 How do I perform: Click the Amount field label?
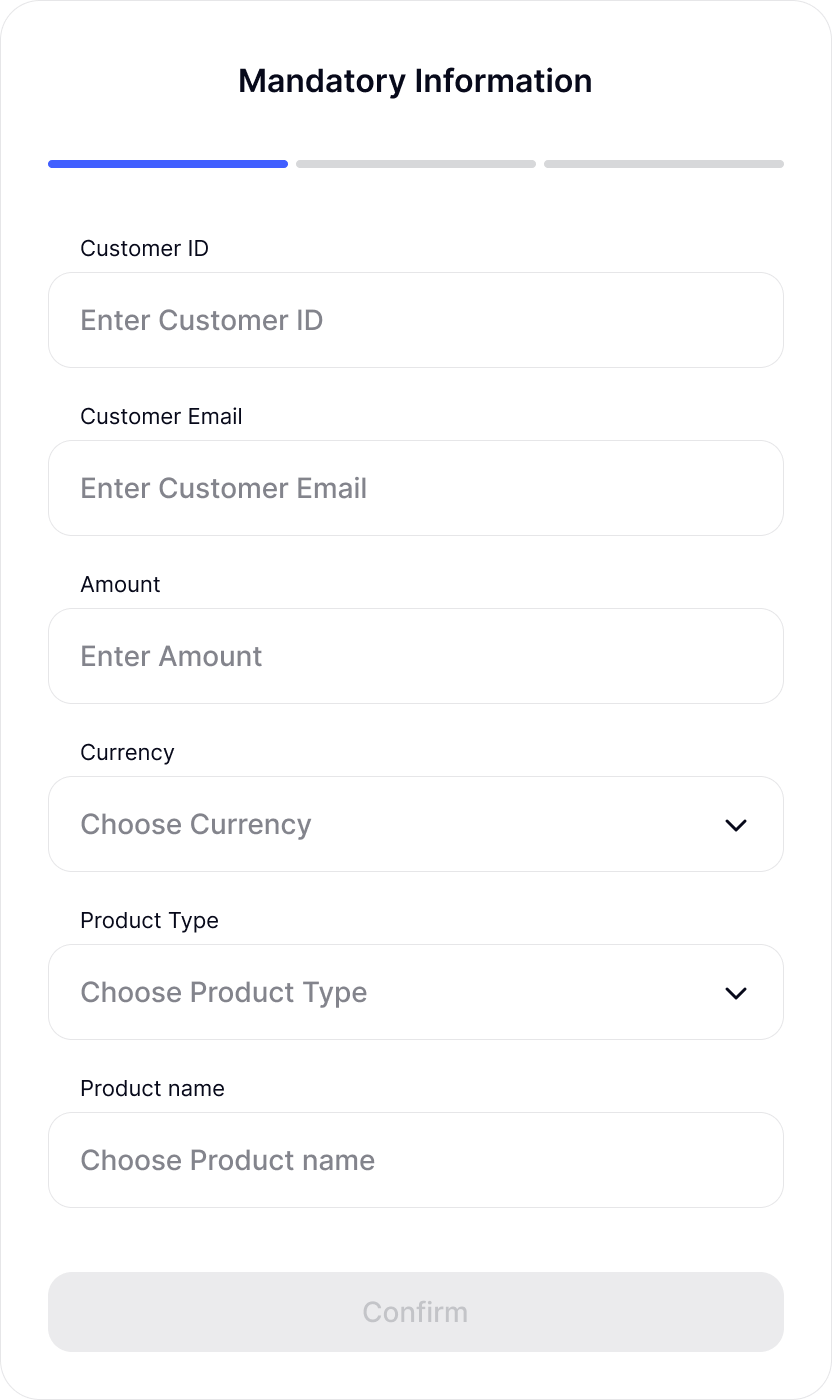coord(120,584)
